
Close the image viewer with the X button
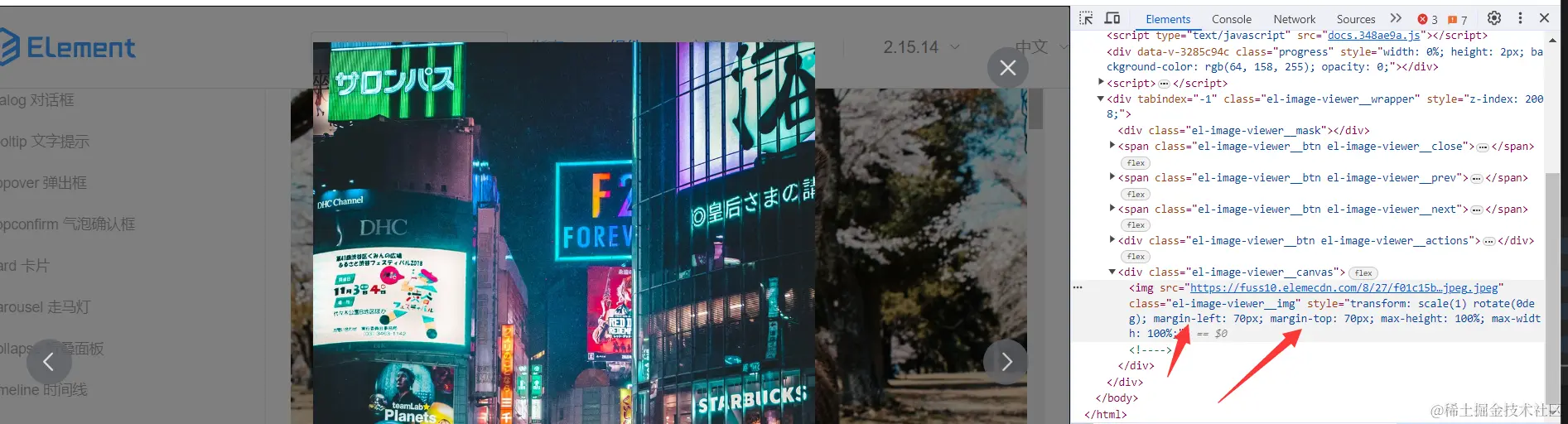(1007, 68)
